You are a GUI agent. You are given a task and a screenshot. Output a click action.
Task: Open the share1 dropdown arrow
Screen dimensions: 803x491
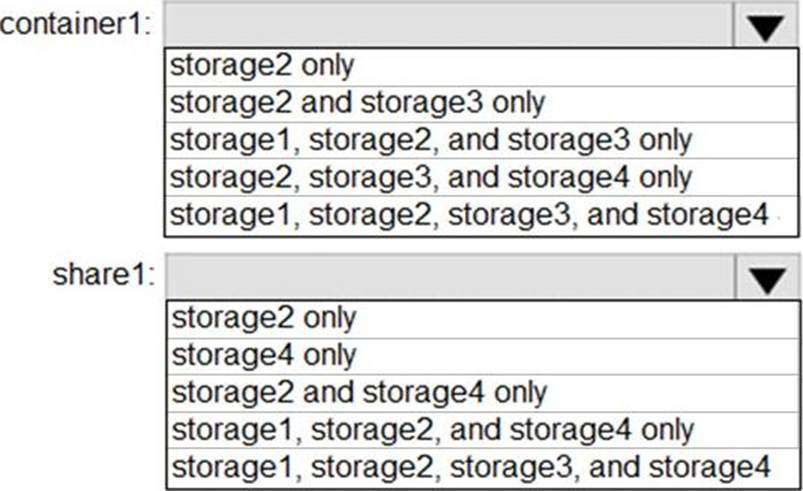[766, 277]
